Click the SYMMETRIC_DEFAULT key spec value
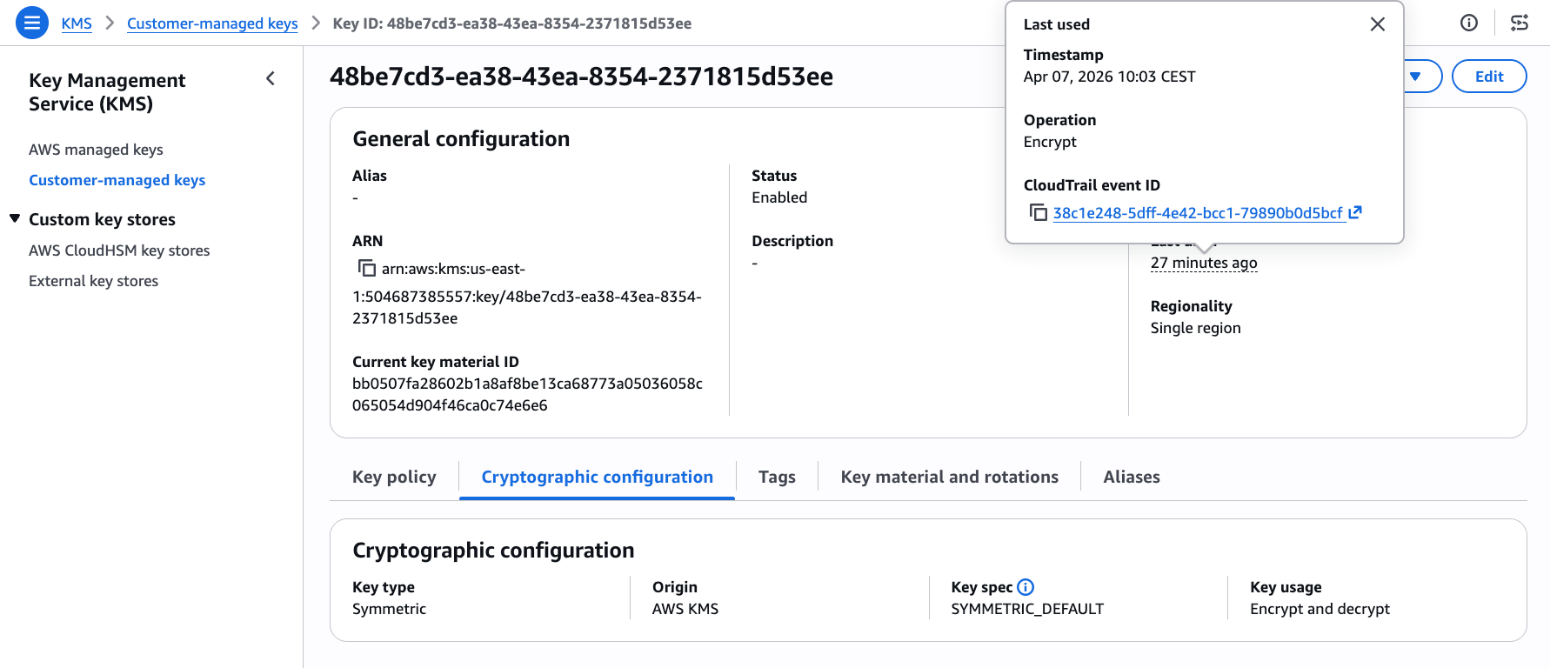This screenshot has height=668, width=1550. (x=1027, y=609)
